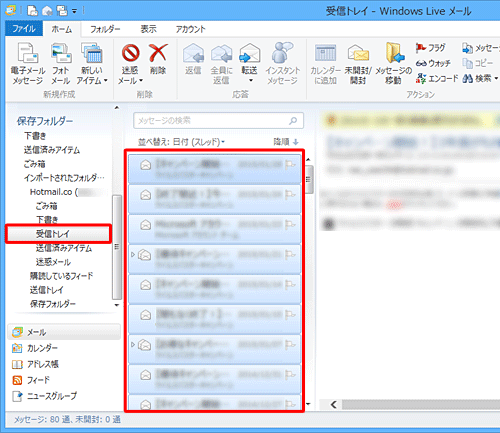Switch to the アカウント tab
500x433 pixels.
pos(191,29)
